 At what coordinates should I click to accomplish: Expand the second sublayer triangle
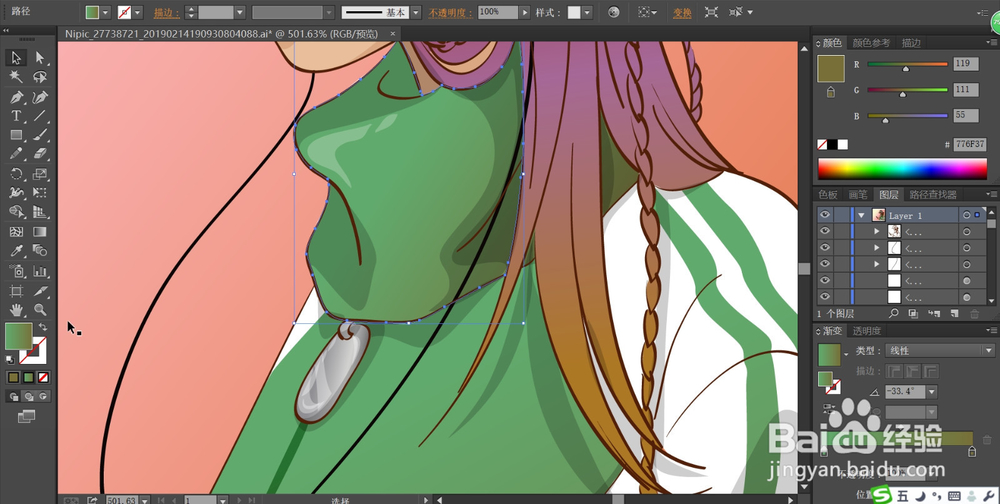click(x=877, y=248)
